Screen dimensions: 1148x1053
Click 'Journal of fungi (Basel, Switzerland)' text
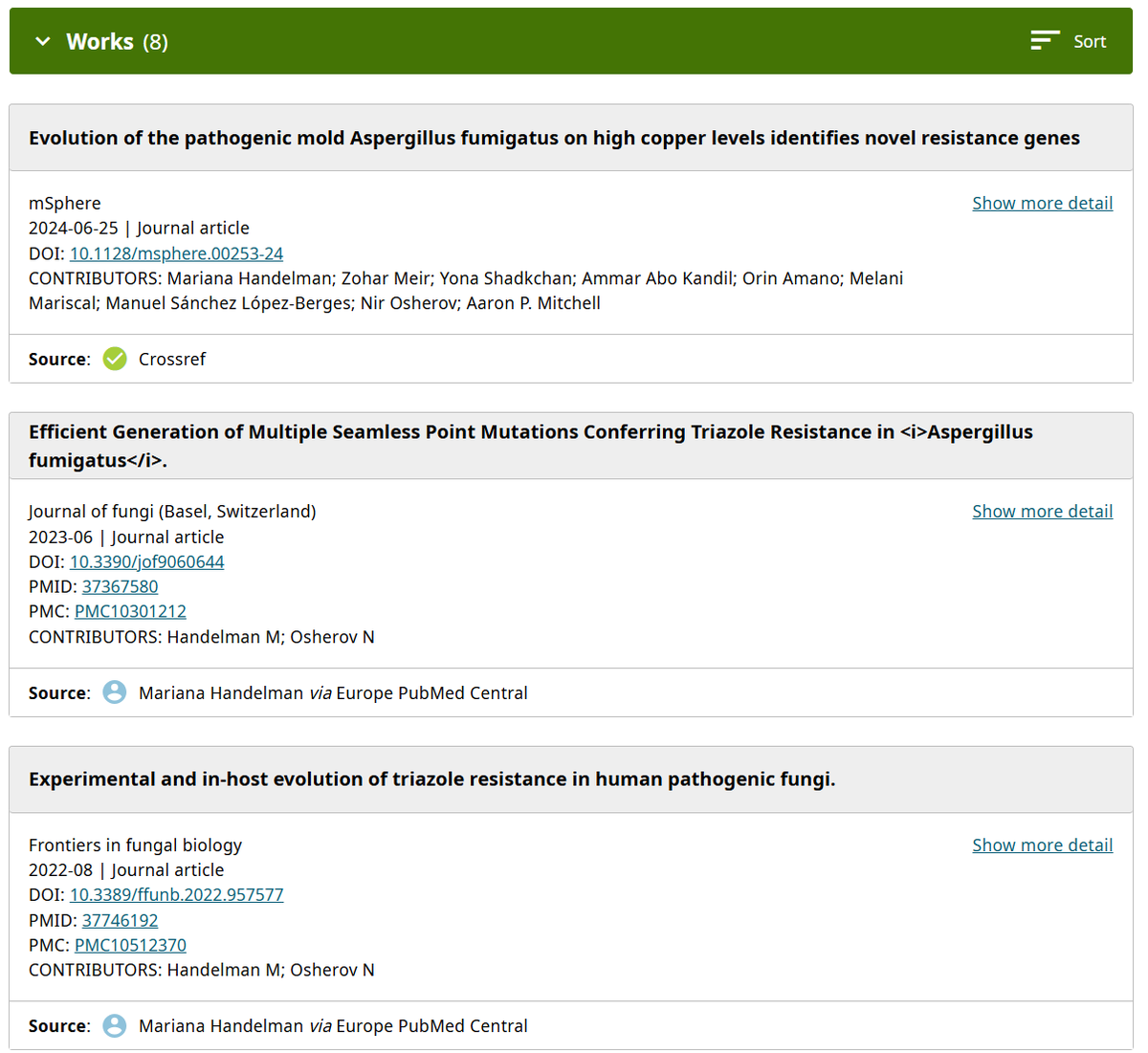pyautogui.click(x=172, y=511)
